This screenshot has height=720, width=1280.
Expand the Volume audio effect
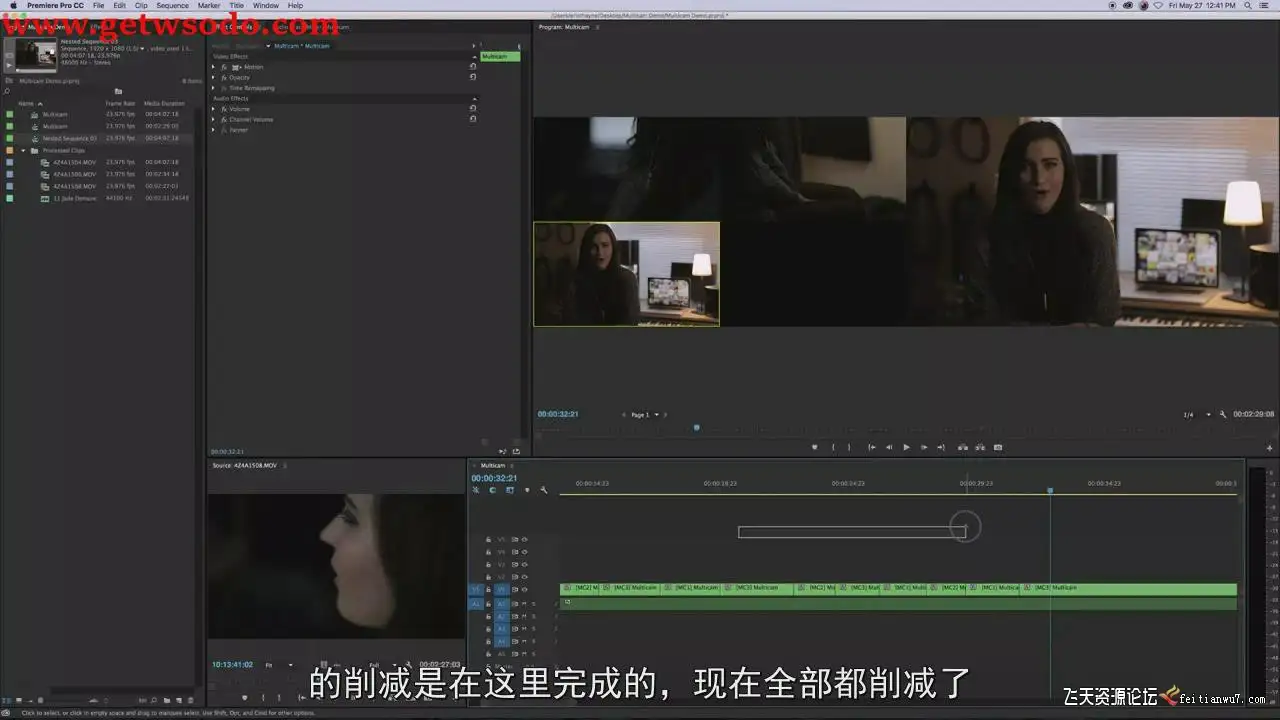tap(213, 109)
